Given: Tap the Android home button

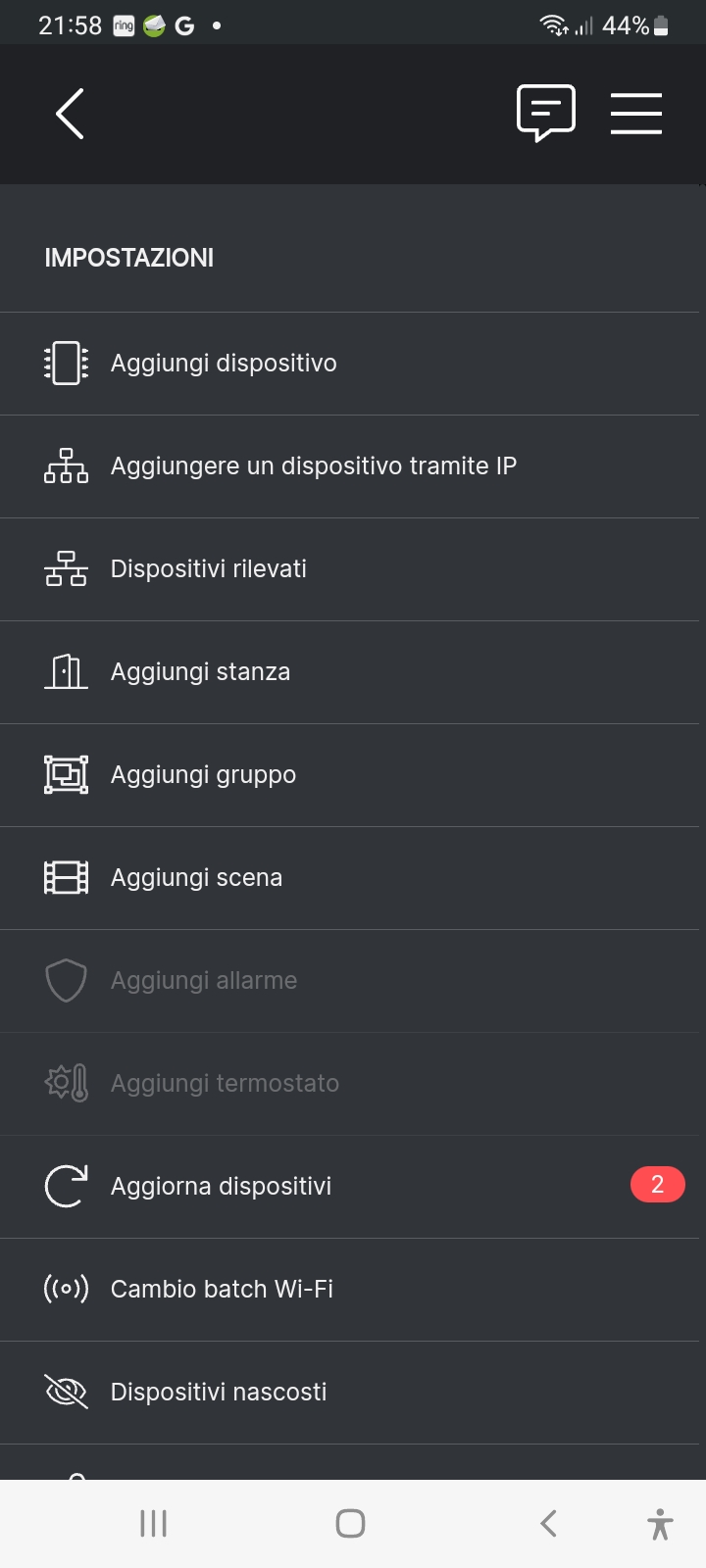Looking at the screenshot, I should (x=350, y=1524).
